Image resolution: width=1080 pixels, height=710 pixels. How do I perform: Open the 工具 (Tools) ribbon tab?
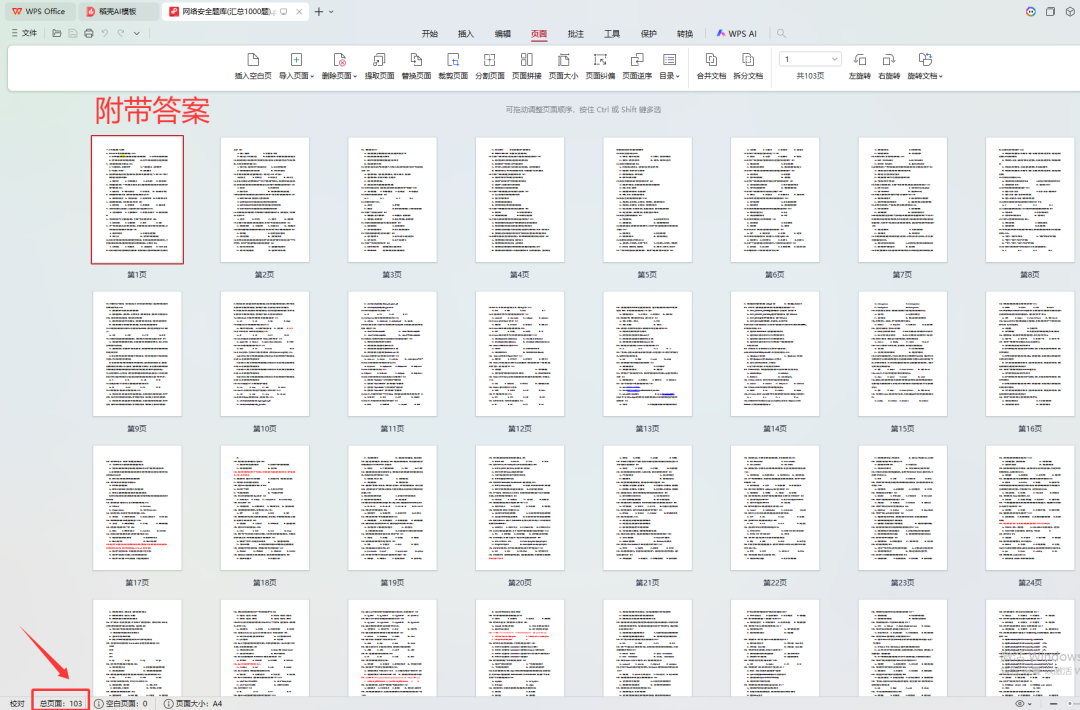pyautogui.click(x=612, y=34)
